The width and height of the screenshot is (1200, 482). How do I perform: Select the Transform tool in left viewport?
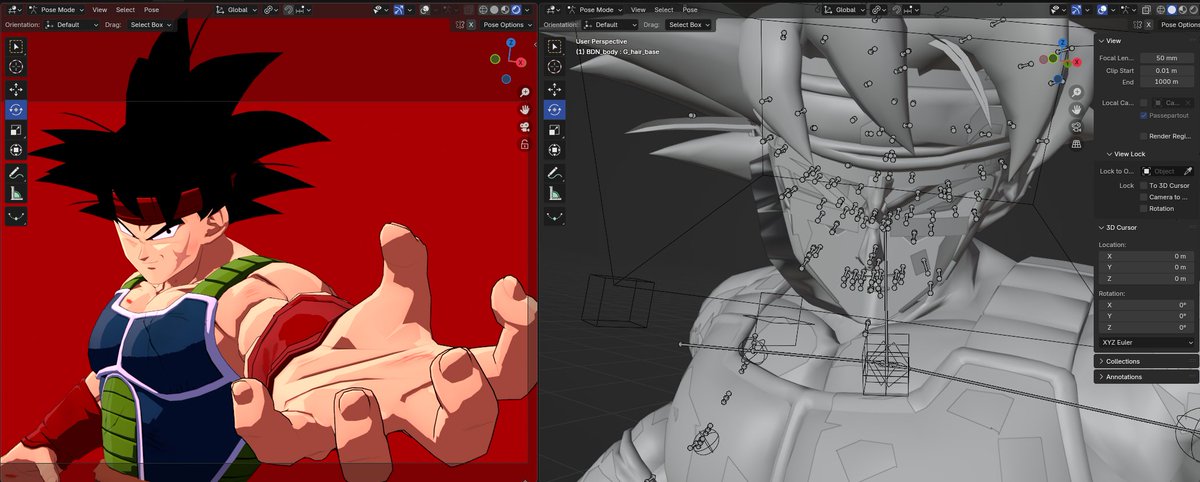click(17, 150)
